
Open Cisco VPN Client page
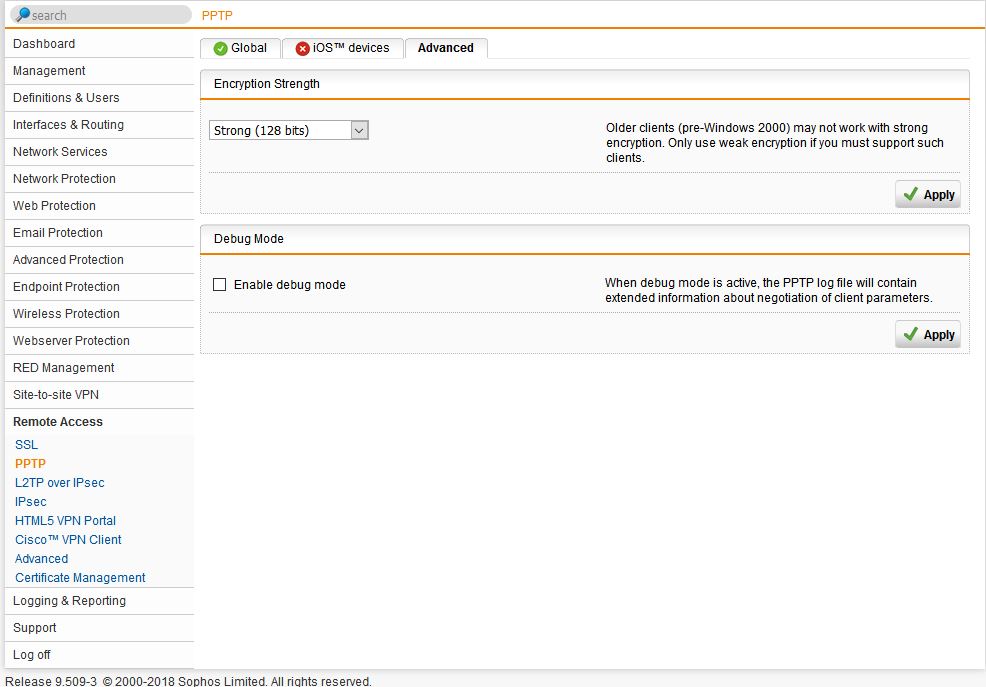point(69,540)
